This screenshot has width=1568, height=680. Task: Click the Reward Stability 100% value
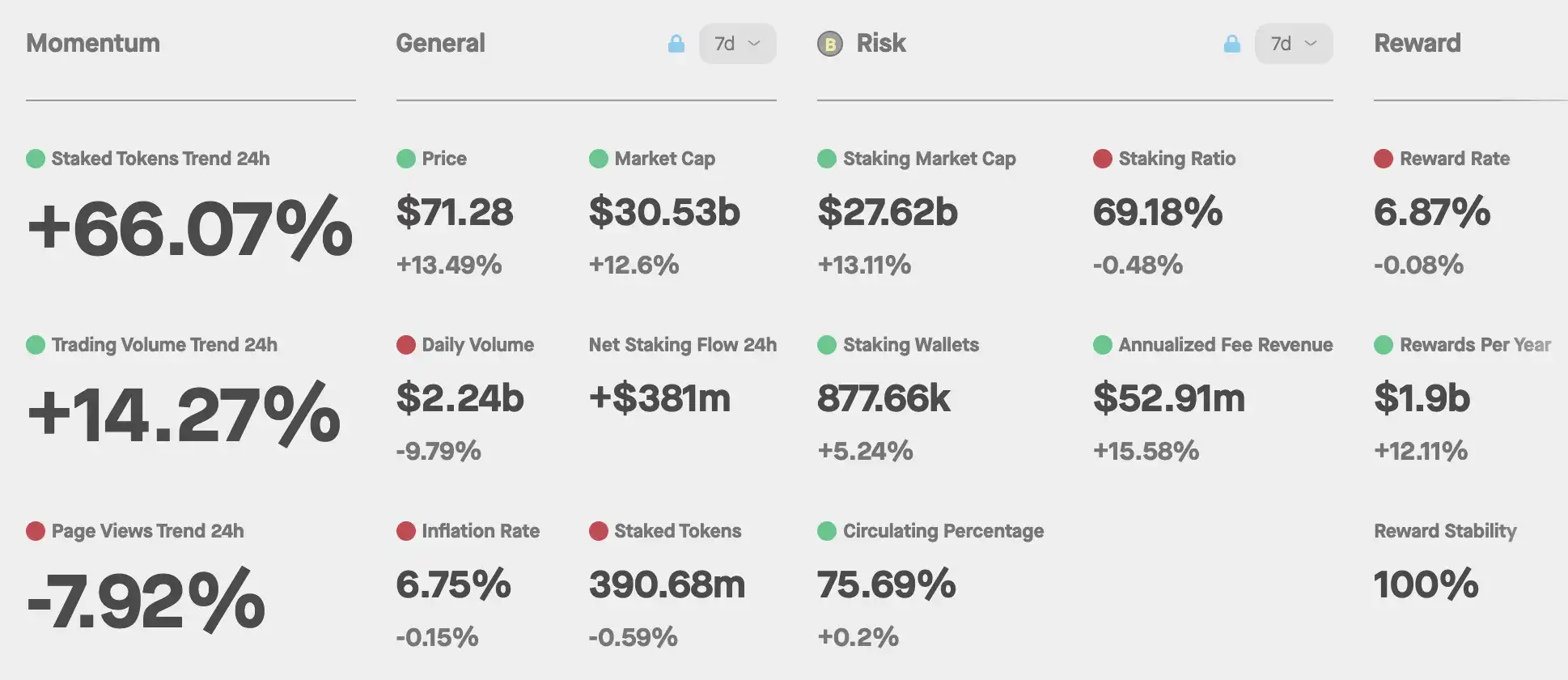click(1426, 584)
